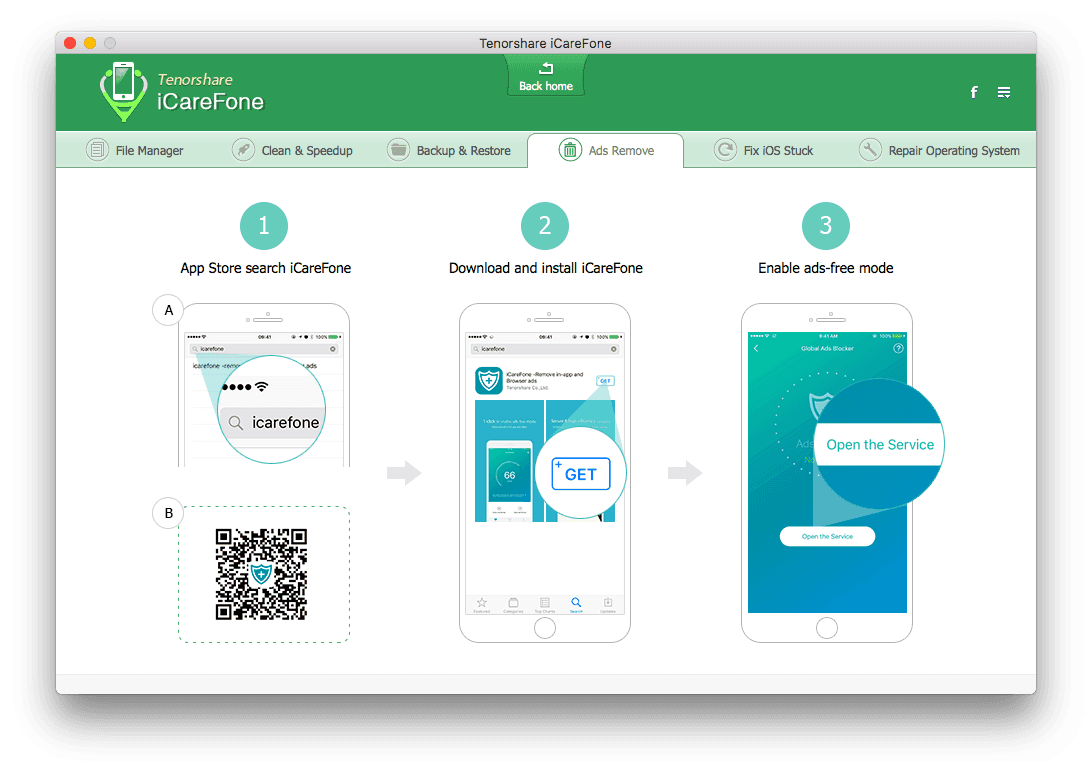
Task: Click the Clean & Speedup rocket icon
Action: click(243, 150)
